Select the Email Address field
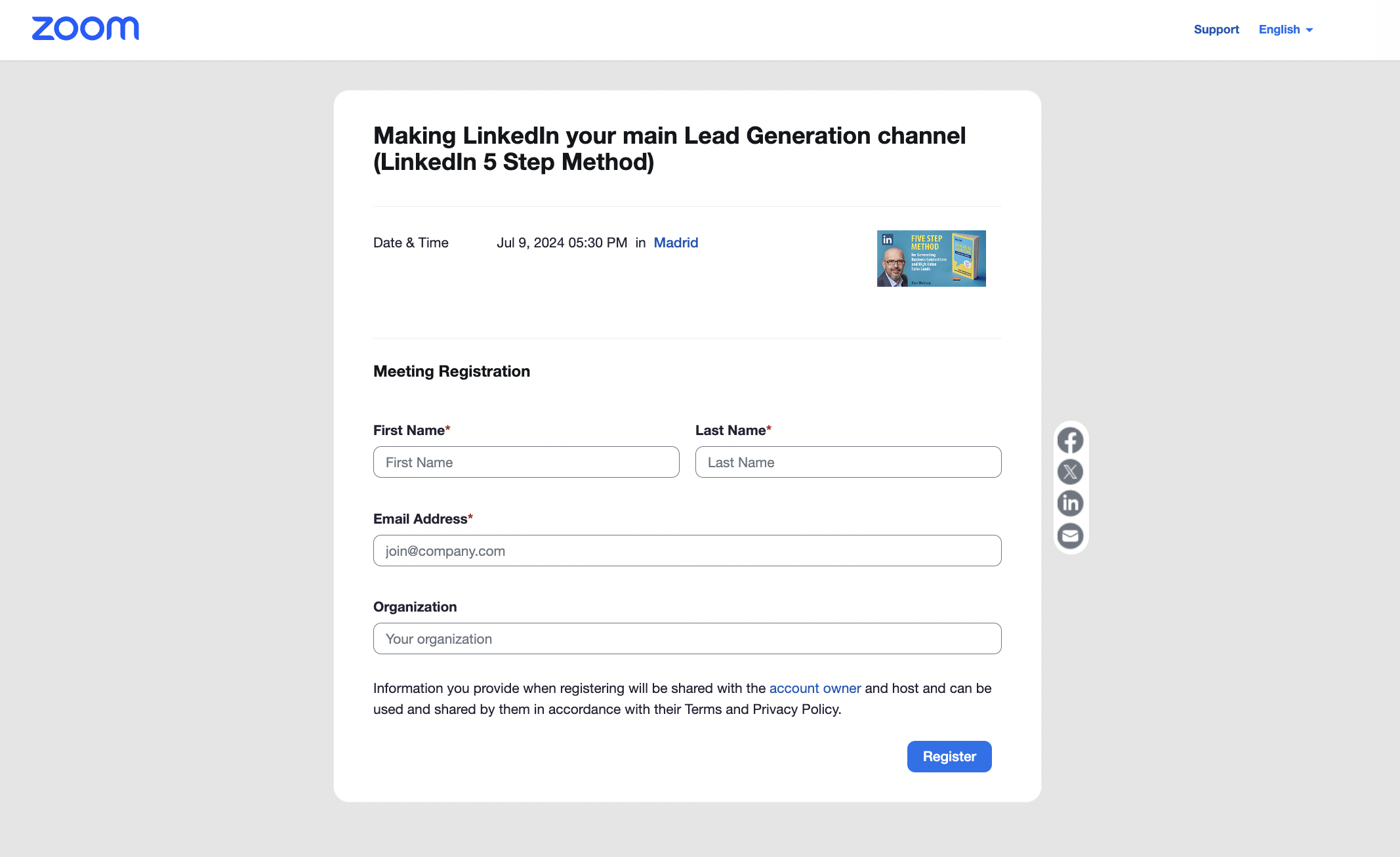The width and height of the screenshot is (1400, 857). tap(687, 551)
